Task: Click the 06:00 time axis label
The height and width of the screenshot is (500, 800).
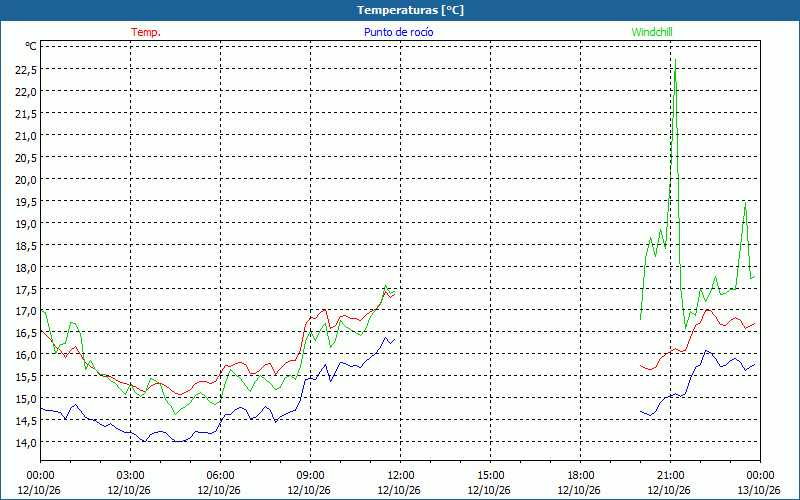Action: pos(220,476)
